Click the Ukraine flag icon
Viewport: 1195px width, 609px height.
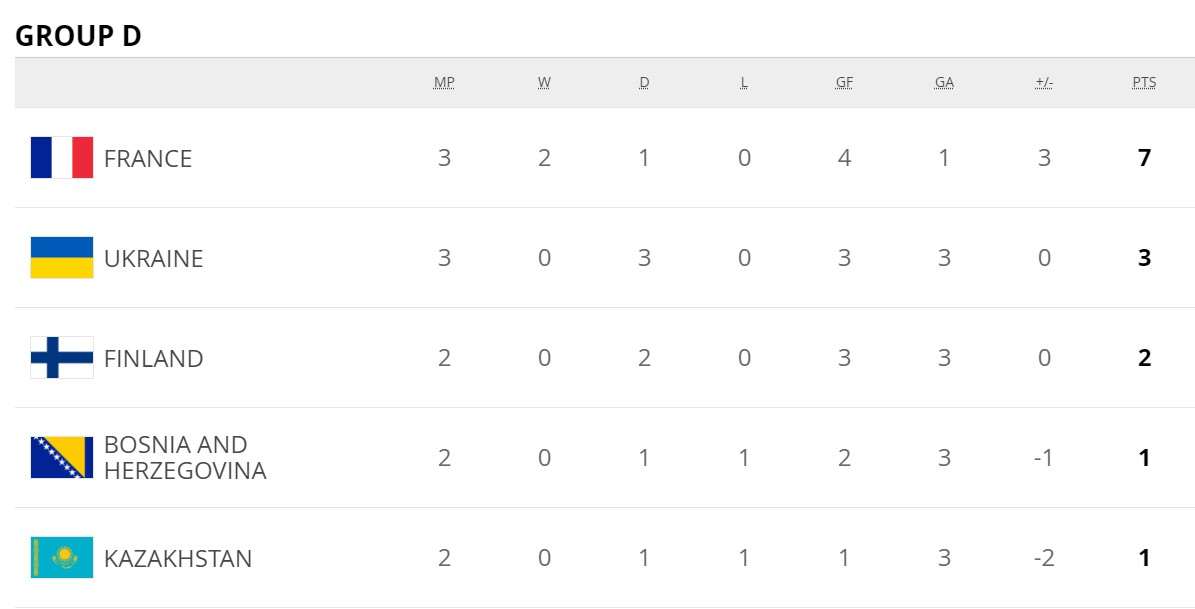click(x=62, y=258)
